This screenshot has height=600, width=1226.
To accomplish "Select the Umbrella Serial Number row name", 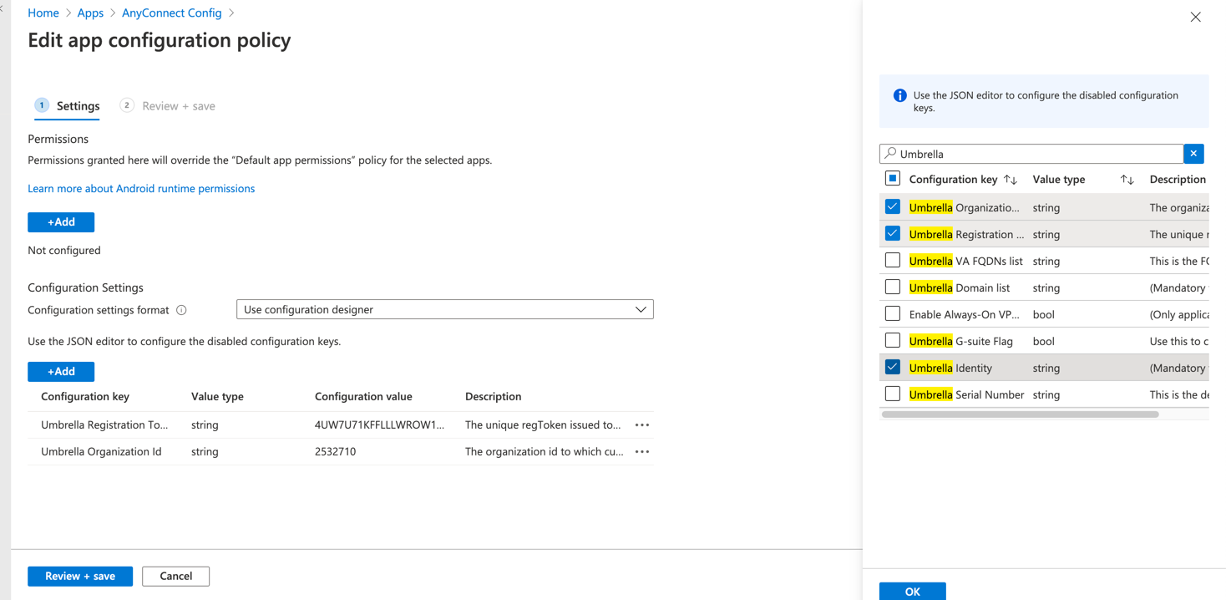I will pyautogui.click(x=967, y=395).
